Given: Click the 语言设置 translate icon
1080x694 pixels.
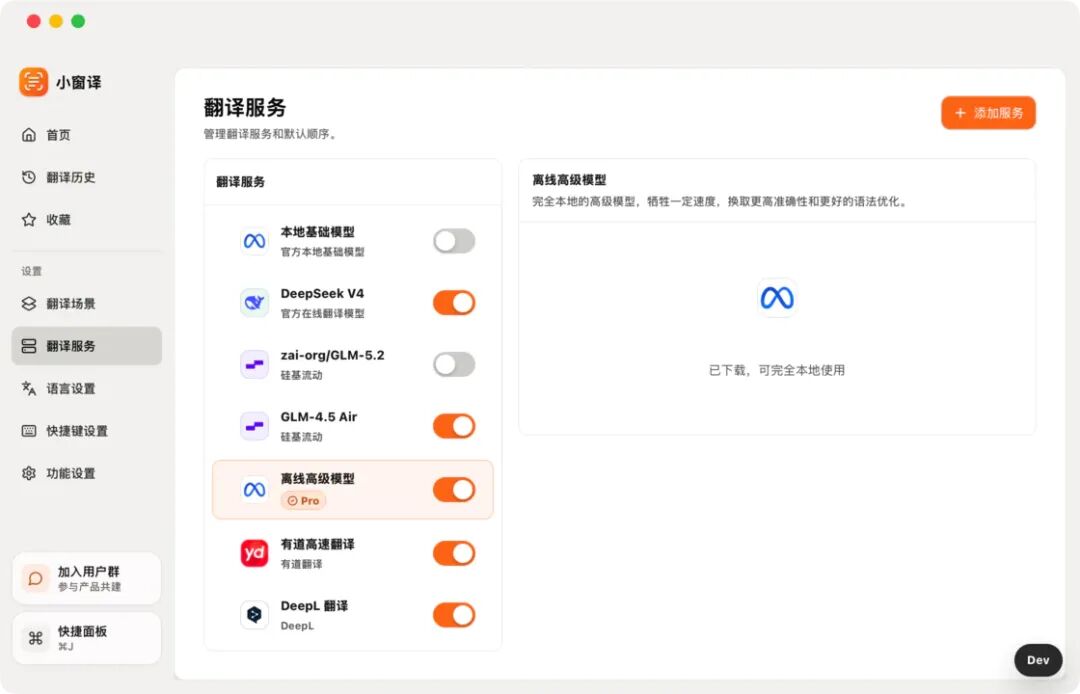Looking at the screenshot, I should (x=29, y=388).
